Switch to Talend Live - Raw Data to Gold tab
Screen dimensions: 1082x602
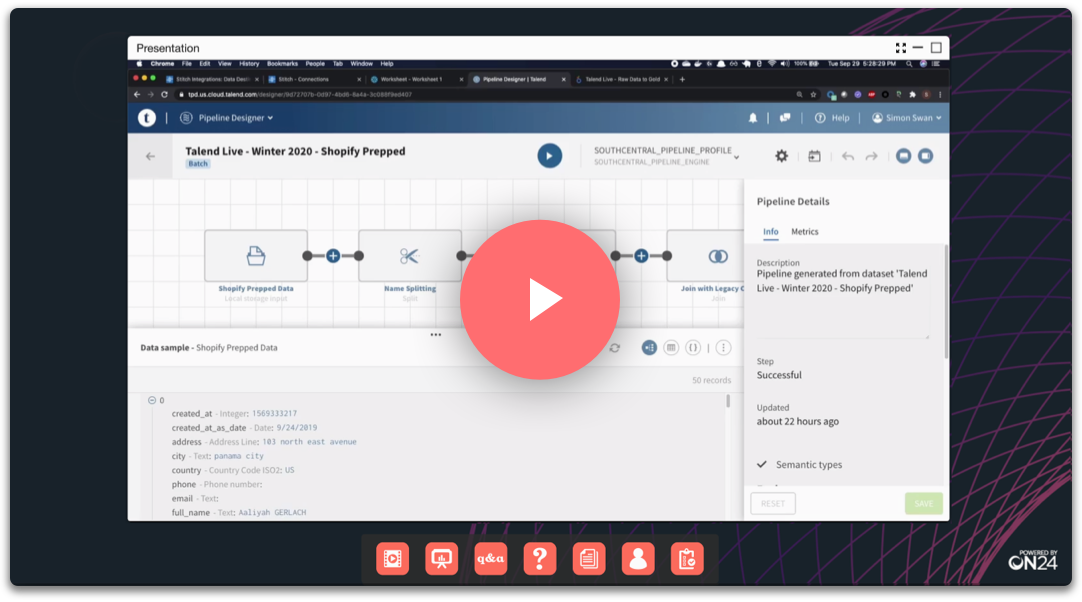[621, 79]
